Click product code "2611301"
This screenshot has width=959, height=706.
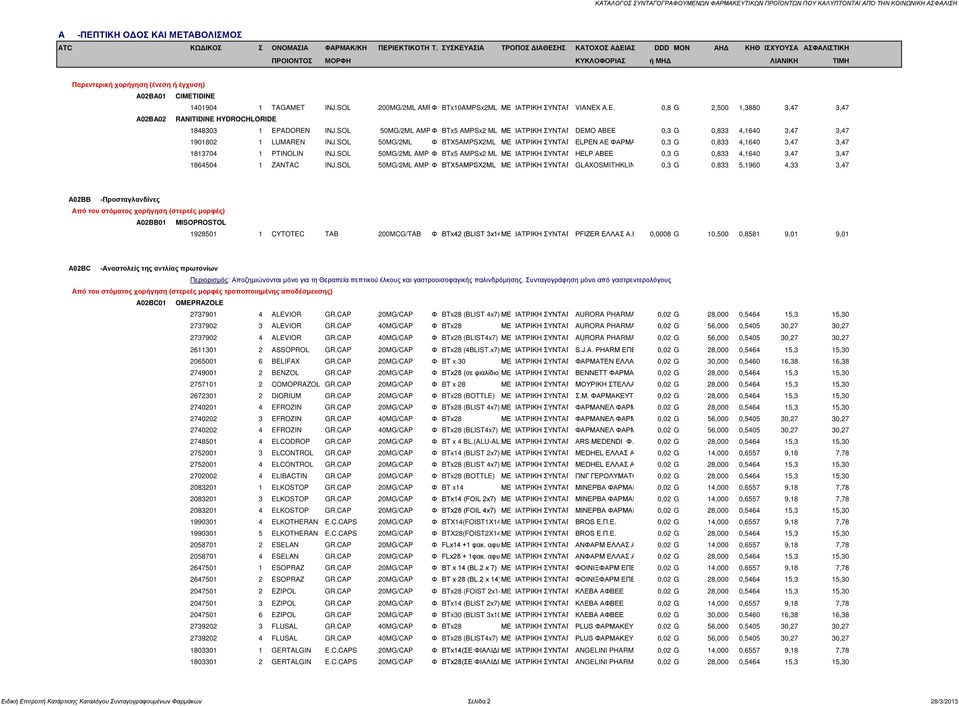coord(203,350)
